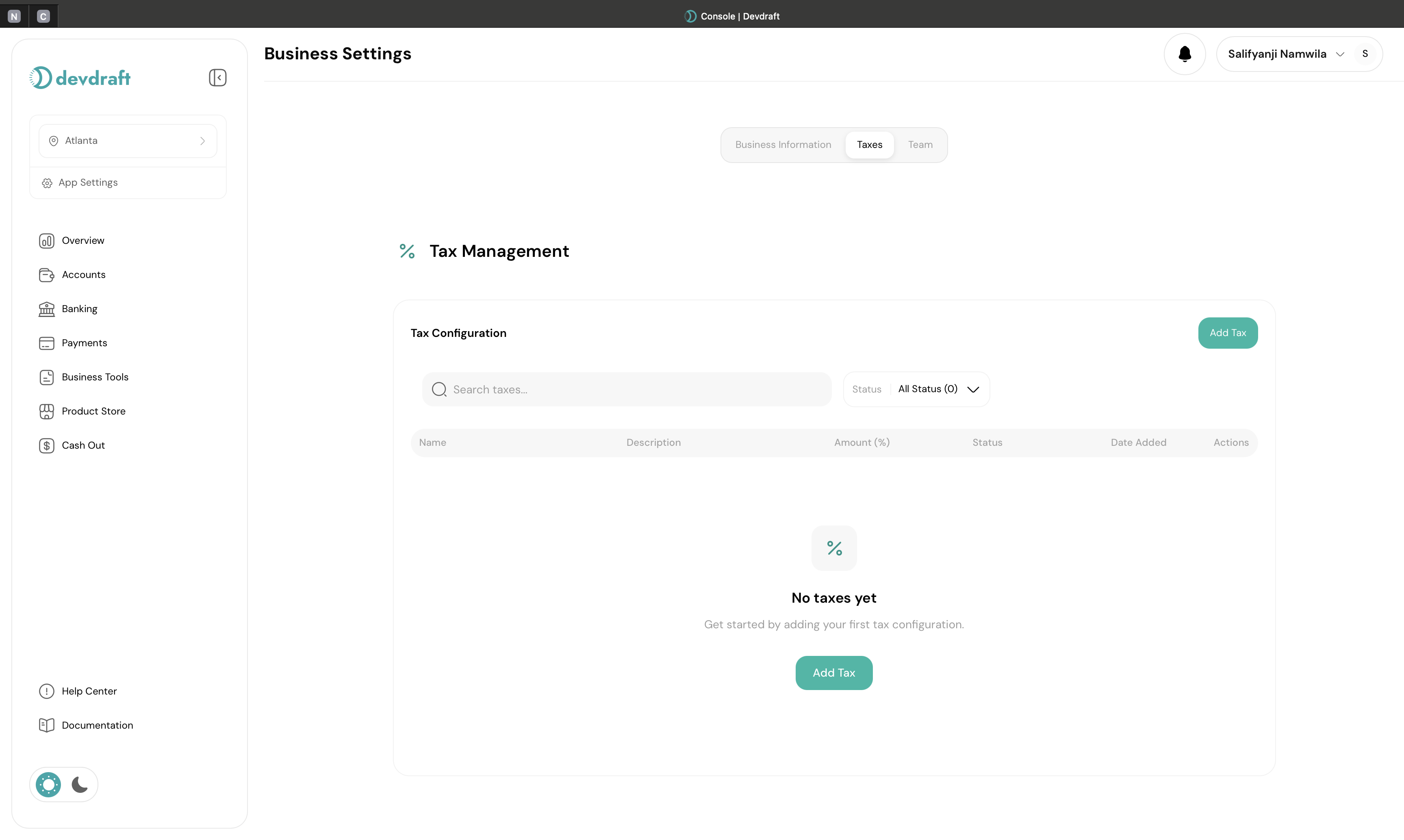1404x840 pixels.
Task: Click the devdraft logo
Action: (79, 78)
